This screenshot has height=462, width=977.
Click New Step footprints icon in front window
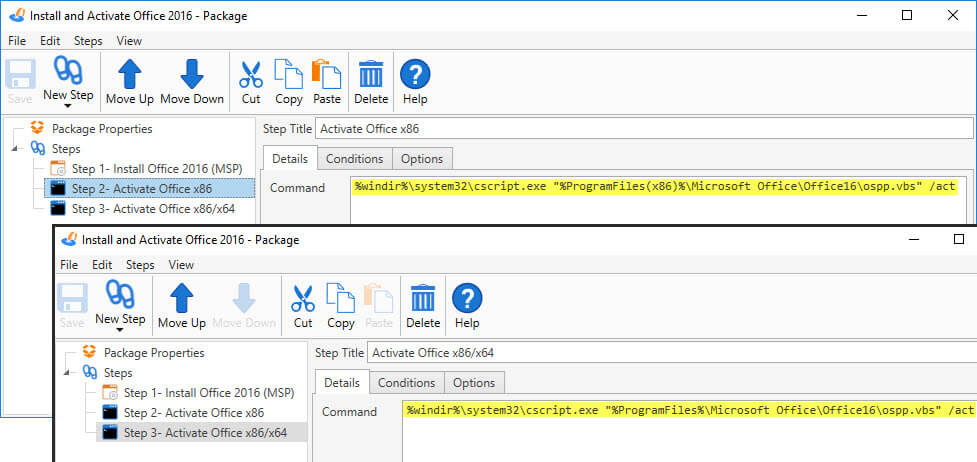point(120,294)
